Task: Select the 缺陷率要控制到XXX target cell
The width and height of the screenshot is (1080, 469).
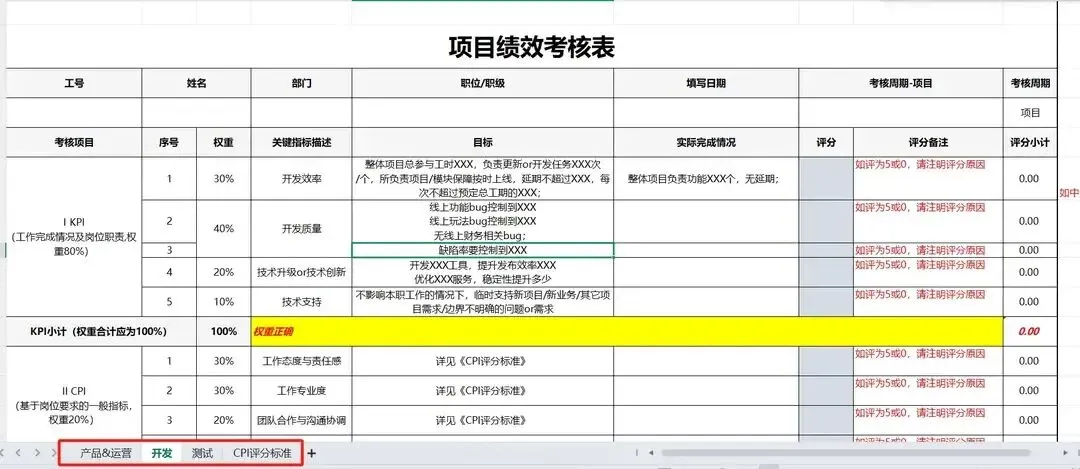Action: (483, 250)
